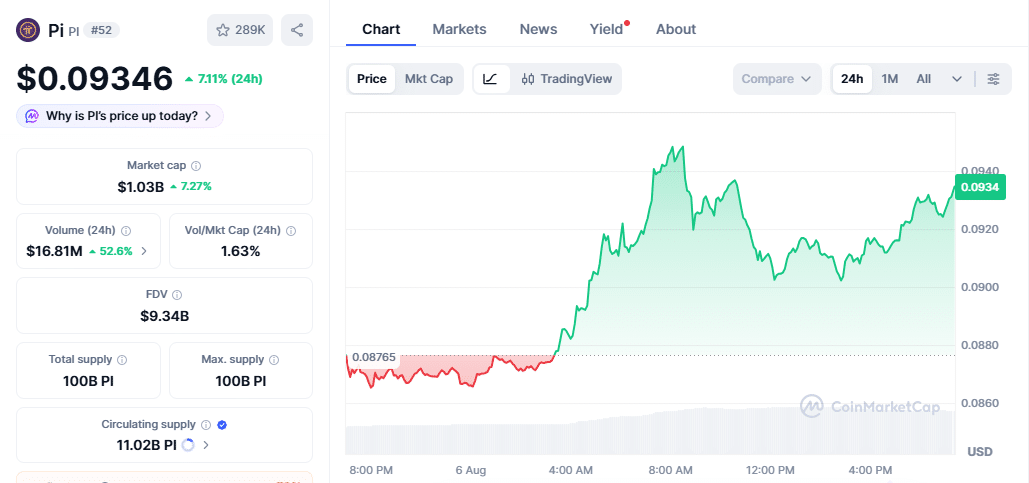Screen dimensions: 1029x483
Task: Add Pi to watchlist via star button
Action: tap(240, 30)
